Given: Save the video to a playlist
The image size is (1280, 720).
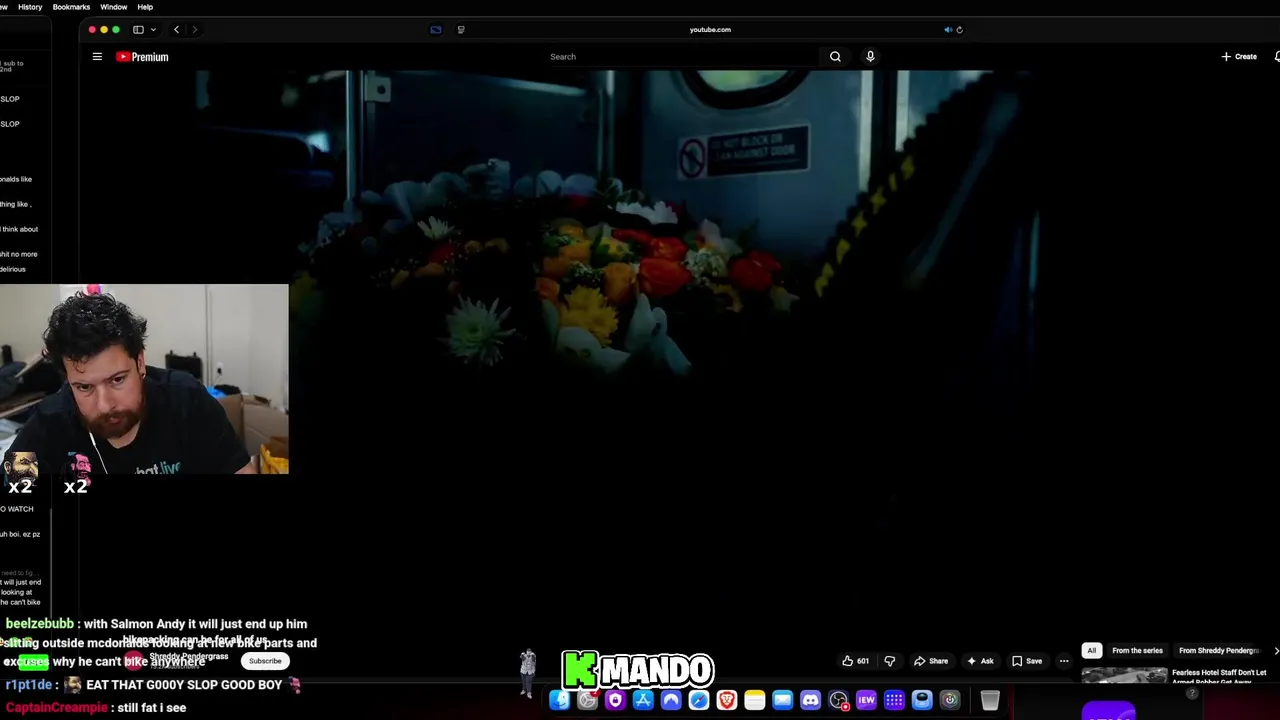Looking at the screenshot, I should click(x=1027, y=661).
